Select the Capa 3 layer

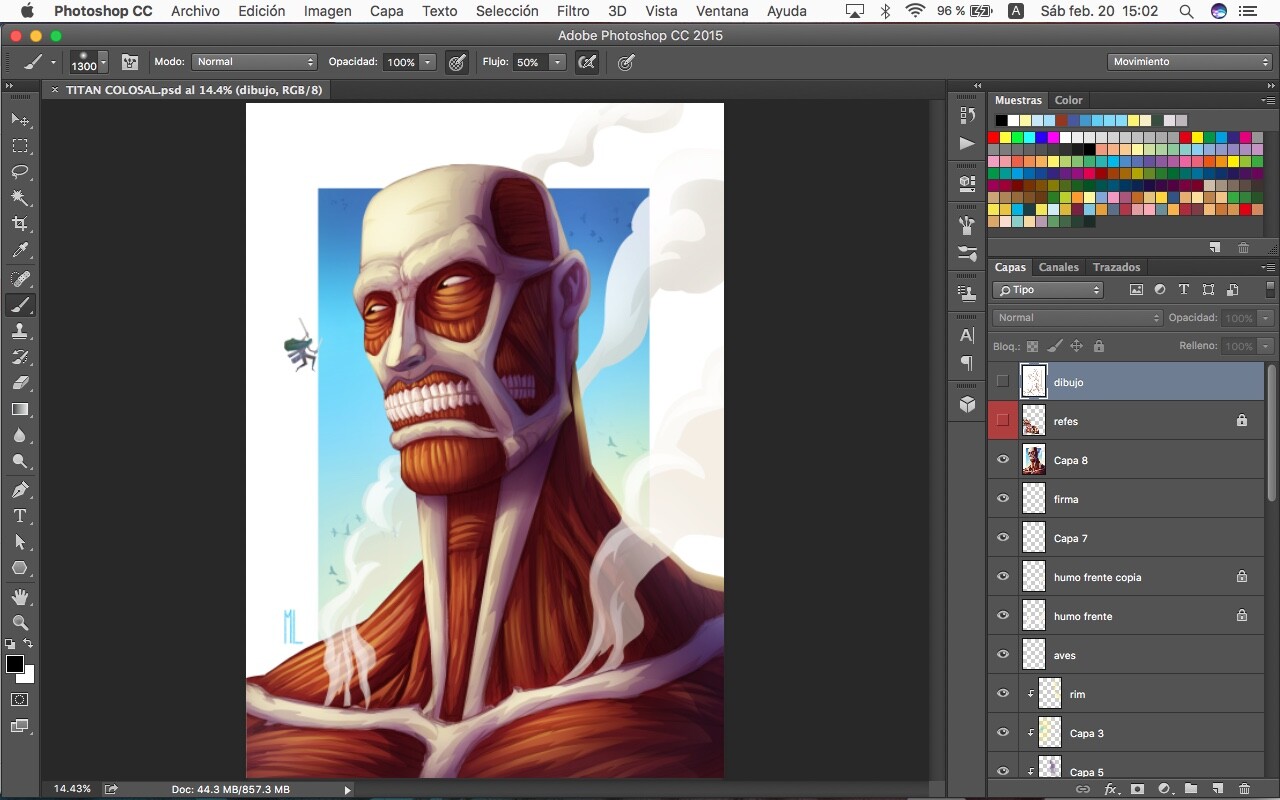[x=1140, y=733]
